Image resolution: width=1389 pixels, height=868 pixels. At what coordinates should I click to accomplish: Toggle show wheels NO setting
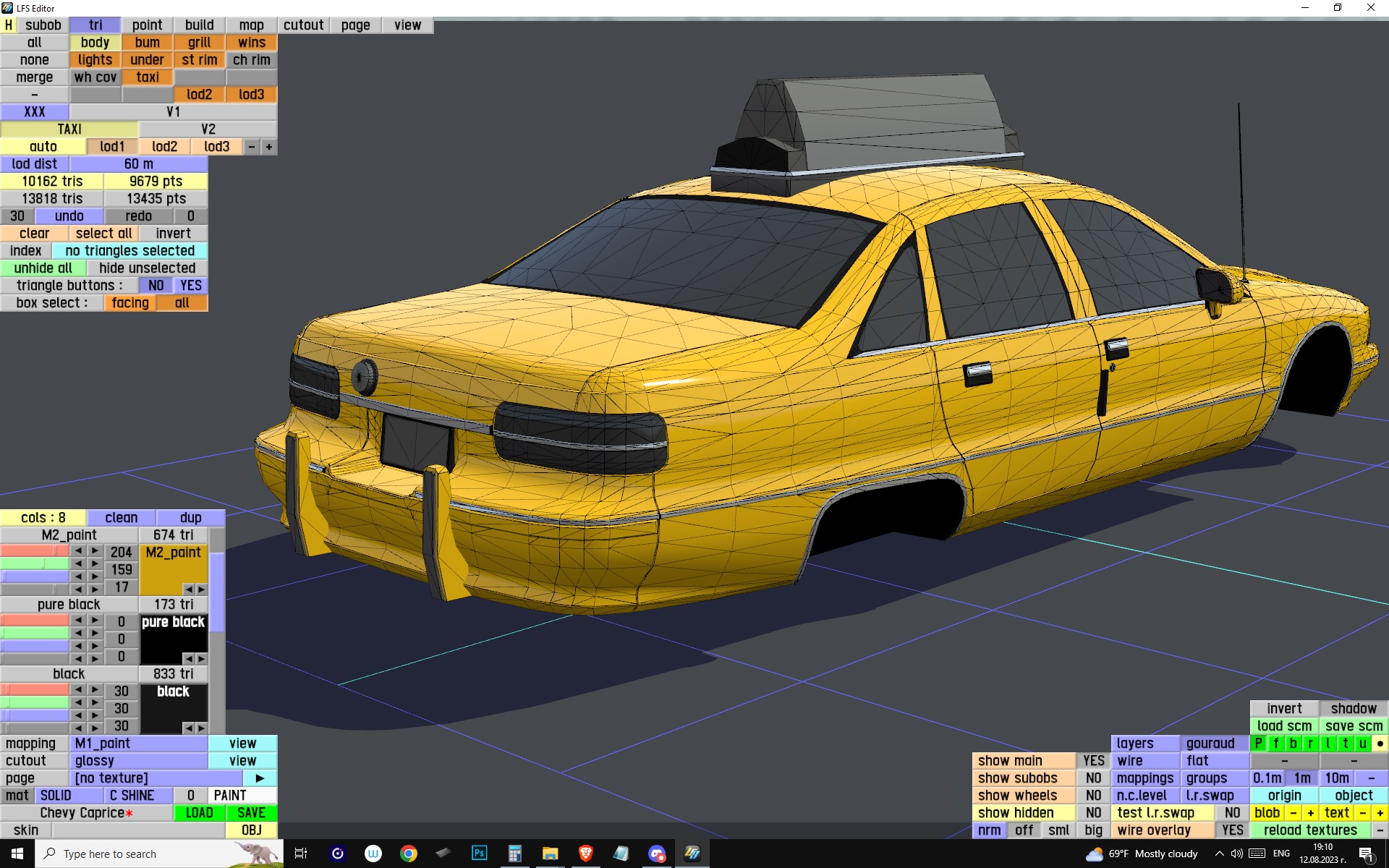click(1093, 796)
